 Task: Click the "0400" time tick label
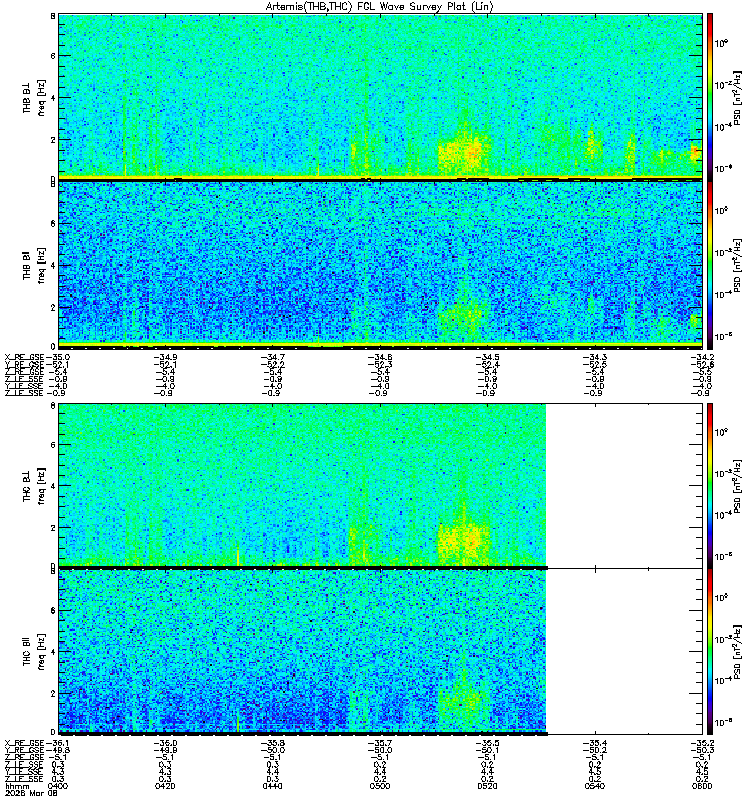58,786
